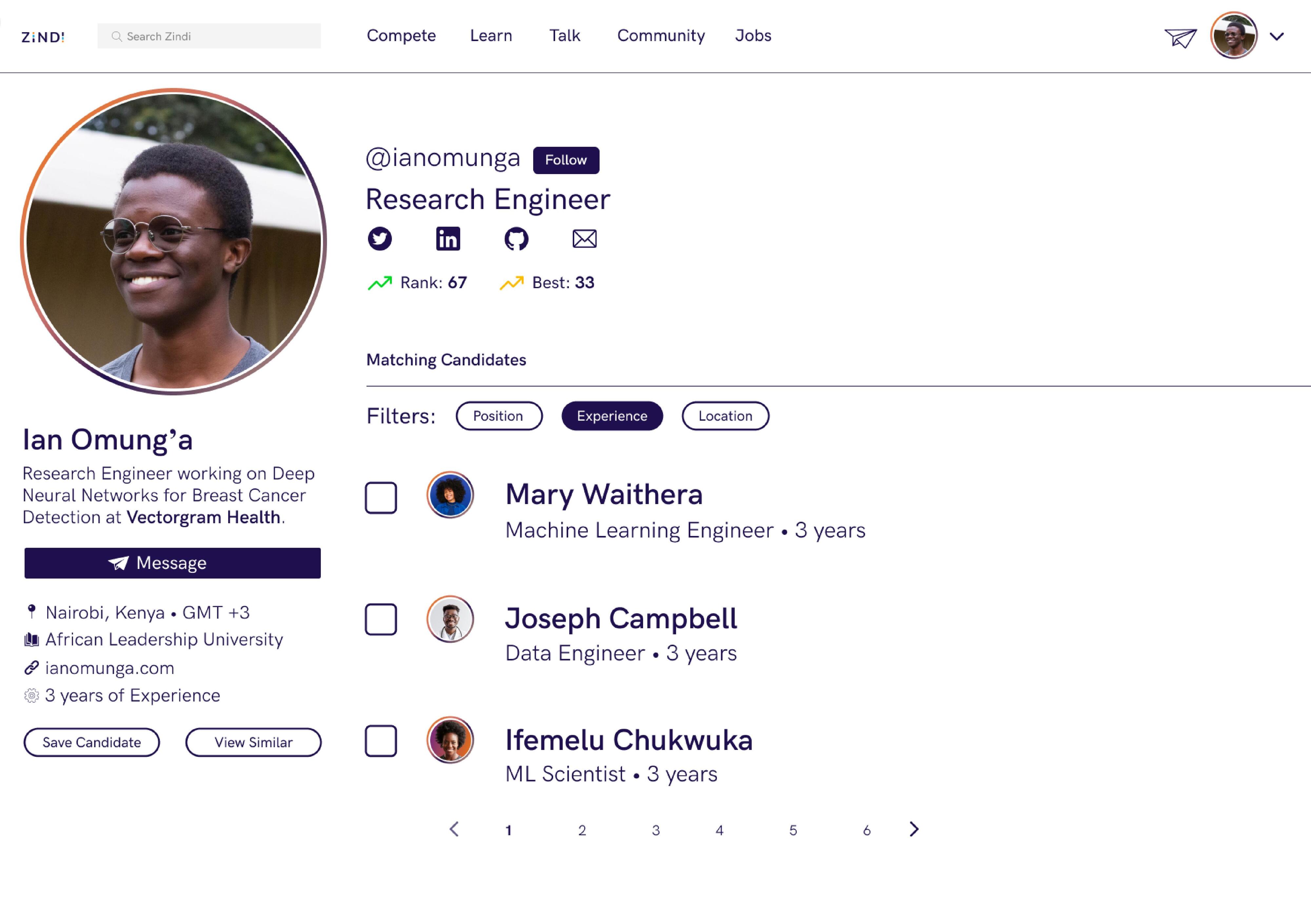Open the Twitter profile icon

pos(380,239)
